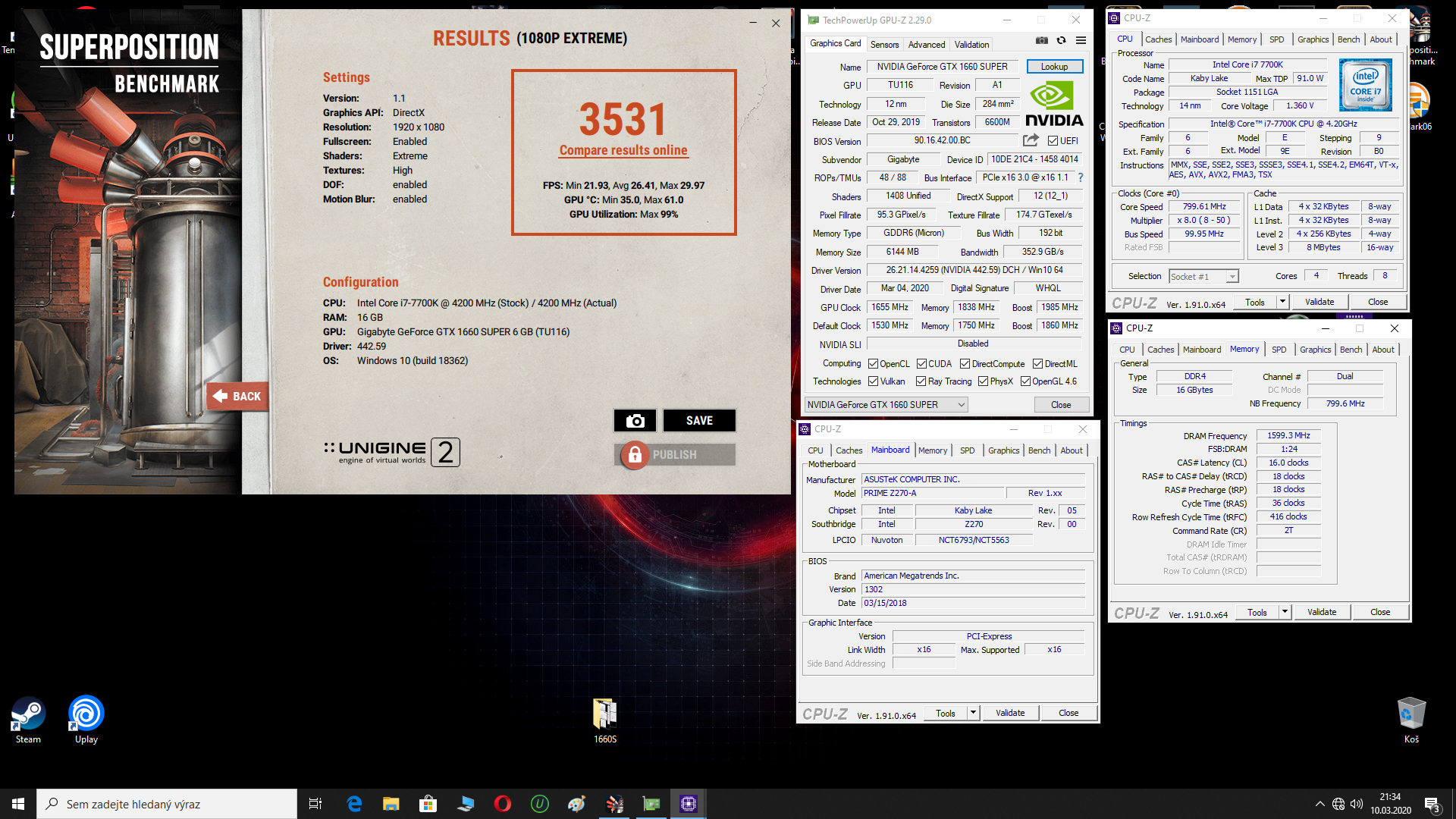Switch to Advanced tab in GPU-Z
Viewport: 1456px width, 819px height.
(927, 45)
